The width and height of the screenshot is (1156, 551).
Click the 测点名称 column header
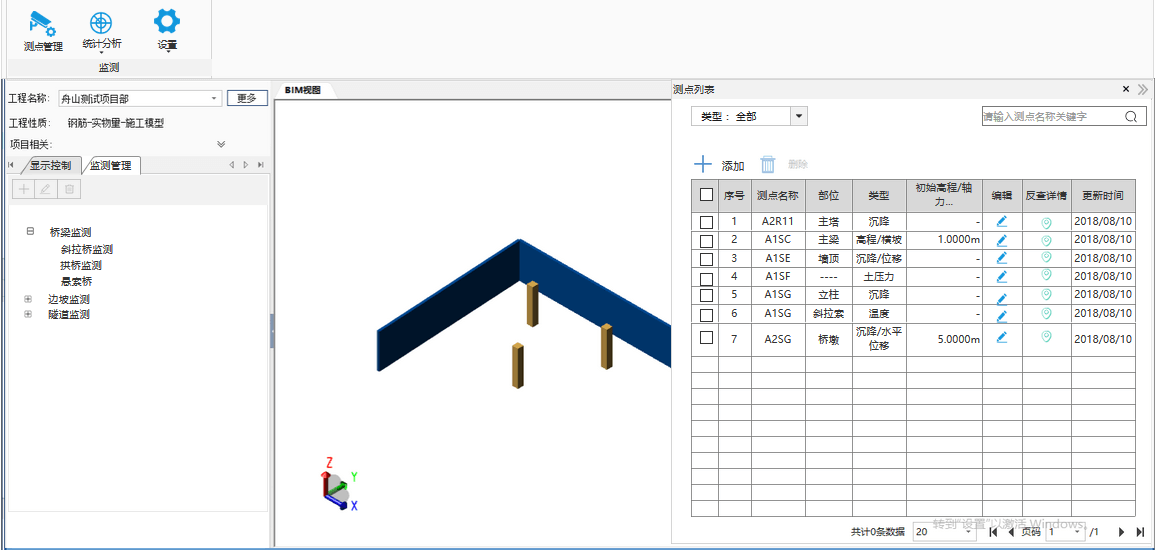pyautogui.click(x=778, y=195)
